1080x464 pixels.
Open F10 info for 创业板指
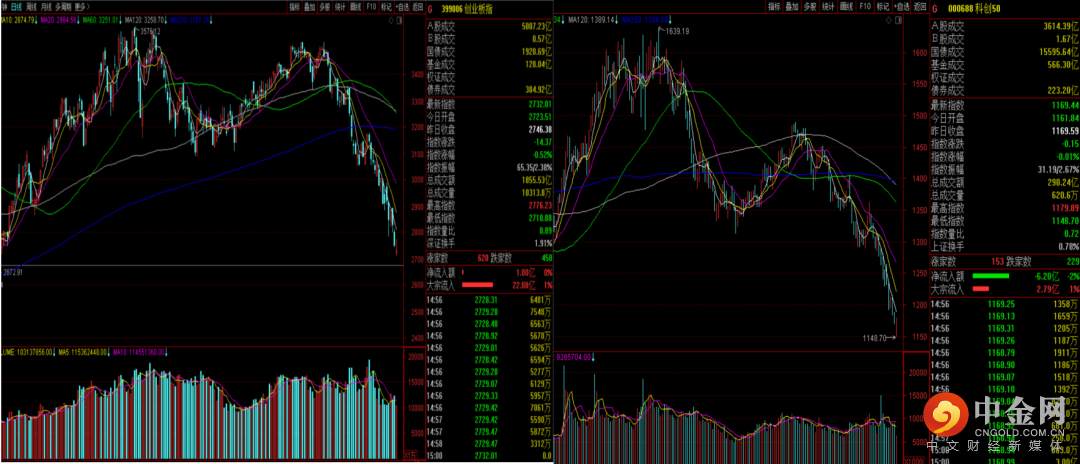pyautogui.click(x=371, y=7)
